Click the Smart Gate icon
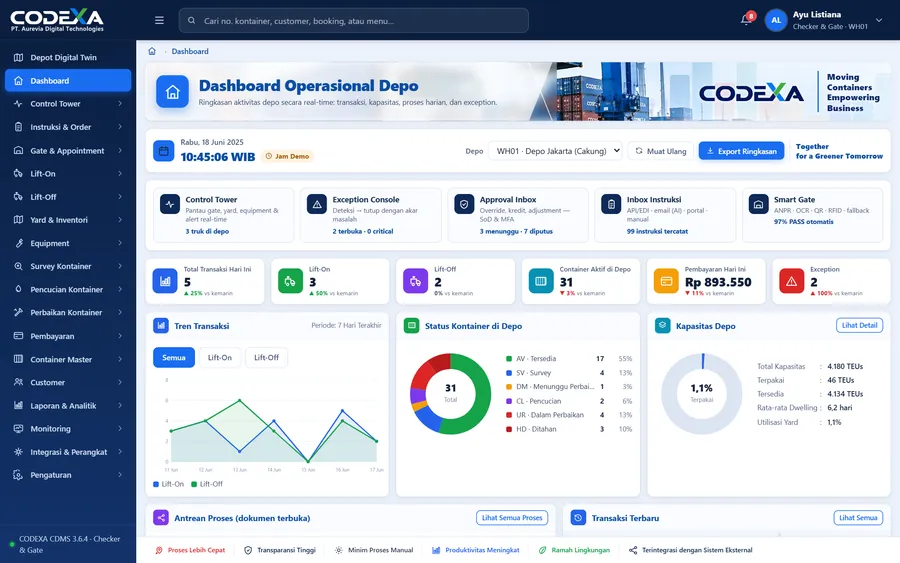Image resolution: width=900 pixels, height=563 pixels. point(758,204)
